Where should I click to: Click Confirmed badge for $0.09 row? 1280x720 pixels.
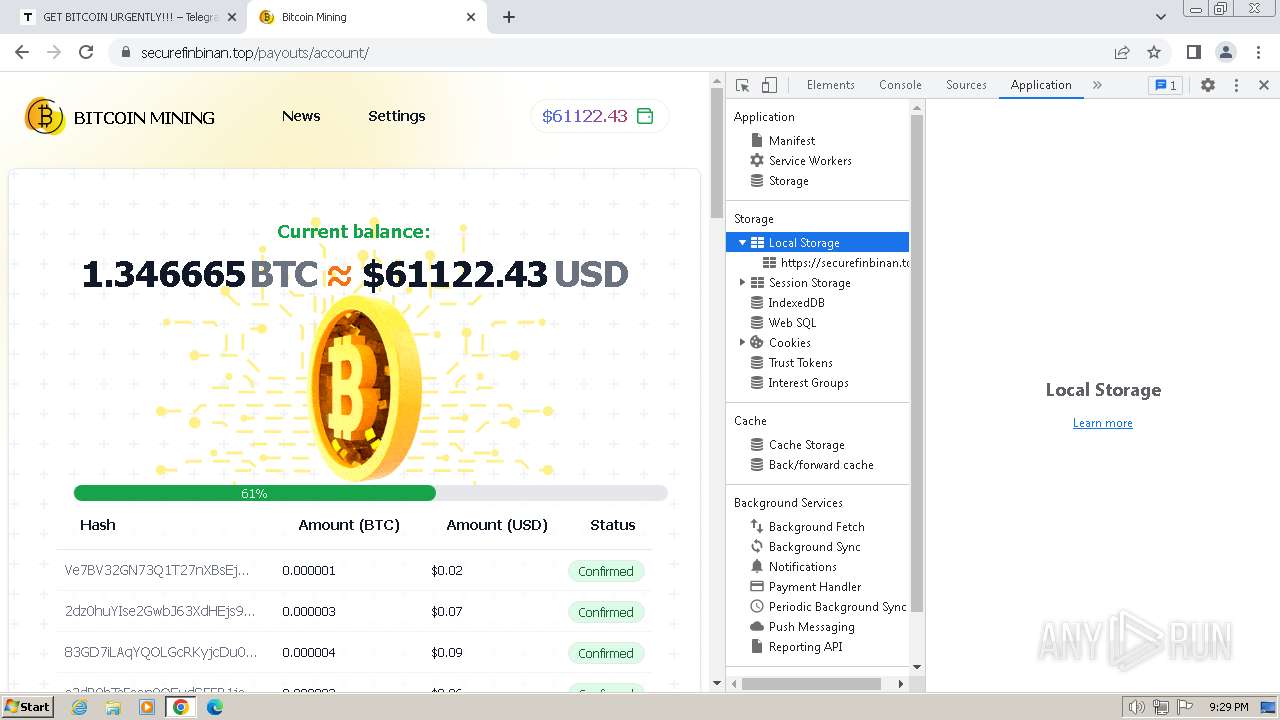[x=605, y=653]
